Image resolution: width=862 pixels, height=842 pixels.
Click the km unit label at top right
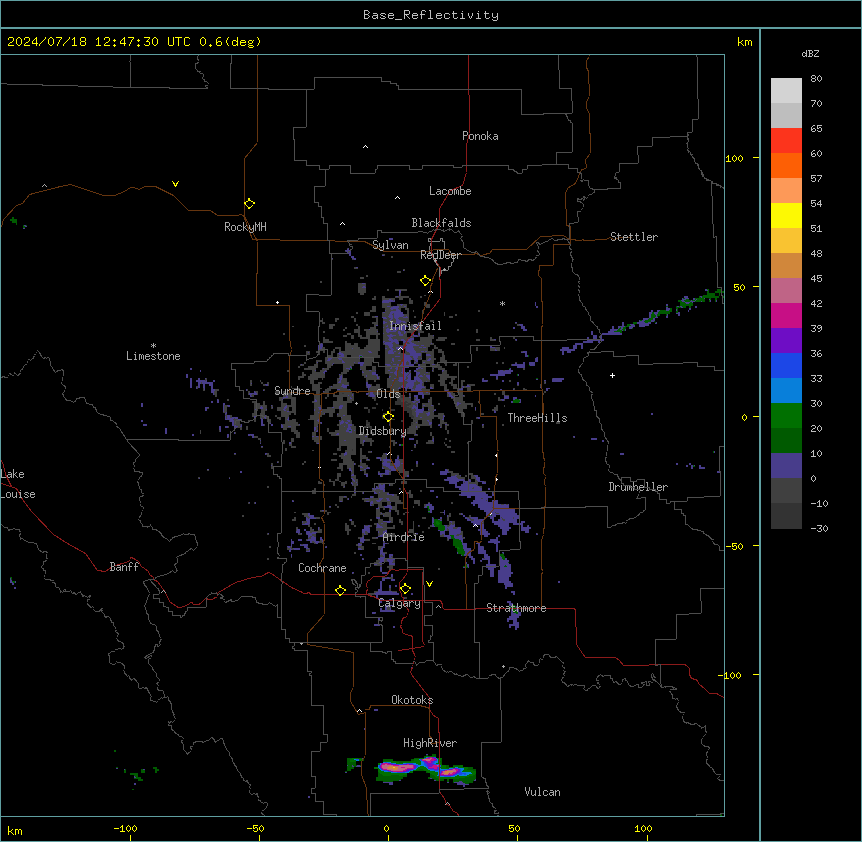click(x=744, y=42)
